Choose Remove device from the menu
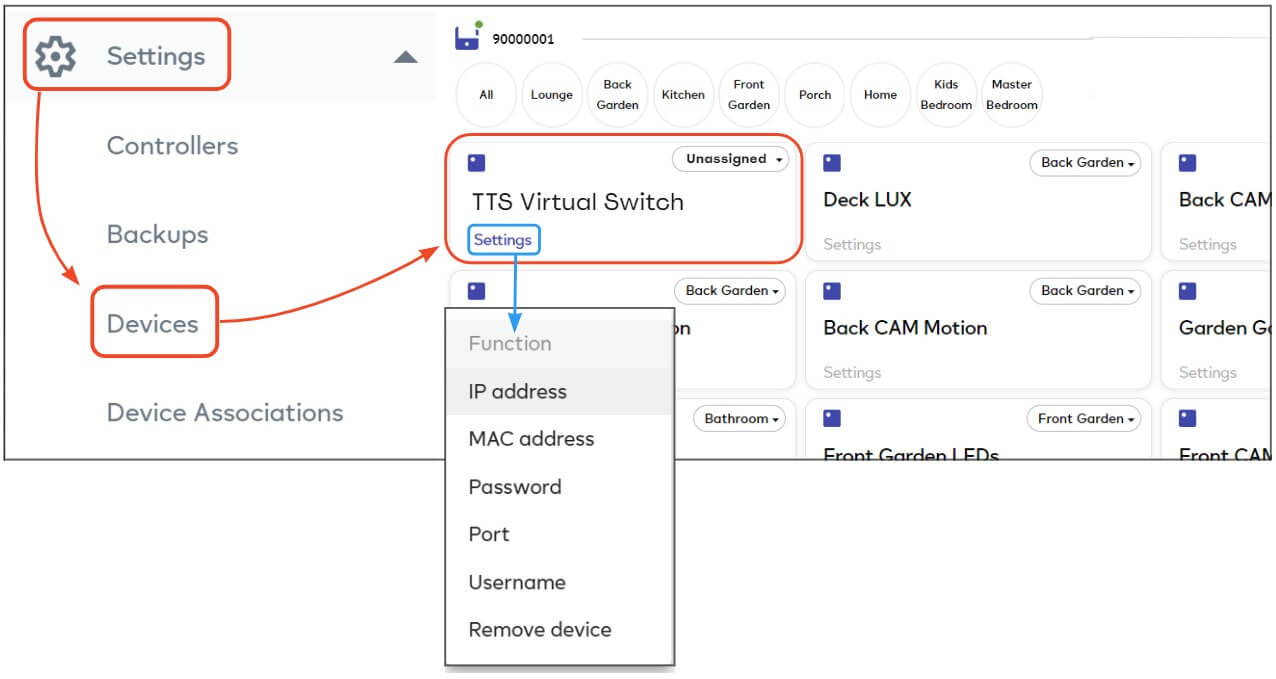The height and width of the screenshot is (679, 1276). [539, 630]
